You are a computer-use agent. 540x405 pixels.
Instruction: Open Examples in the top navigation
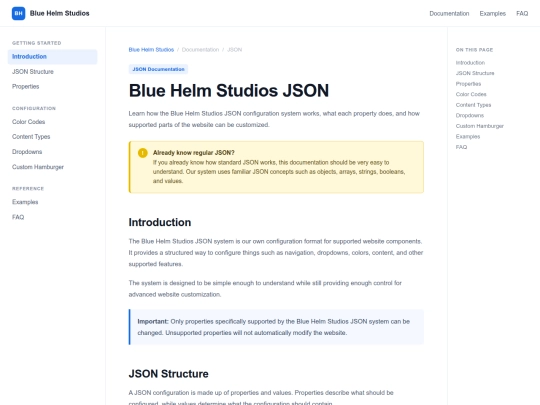pyautogui.click(x=492, y=13)
